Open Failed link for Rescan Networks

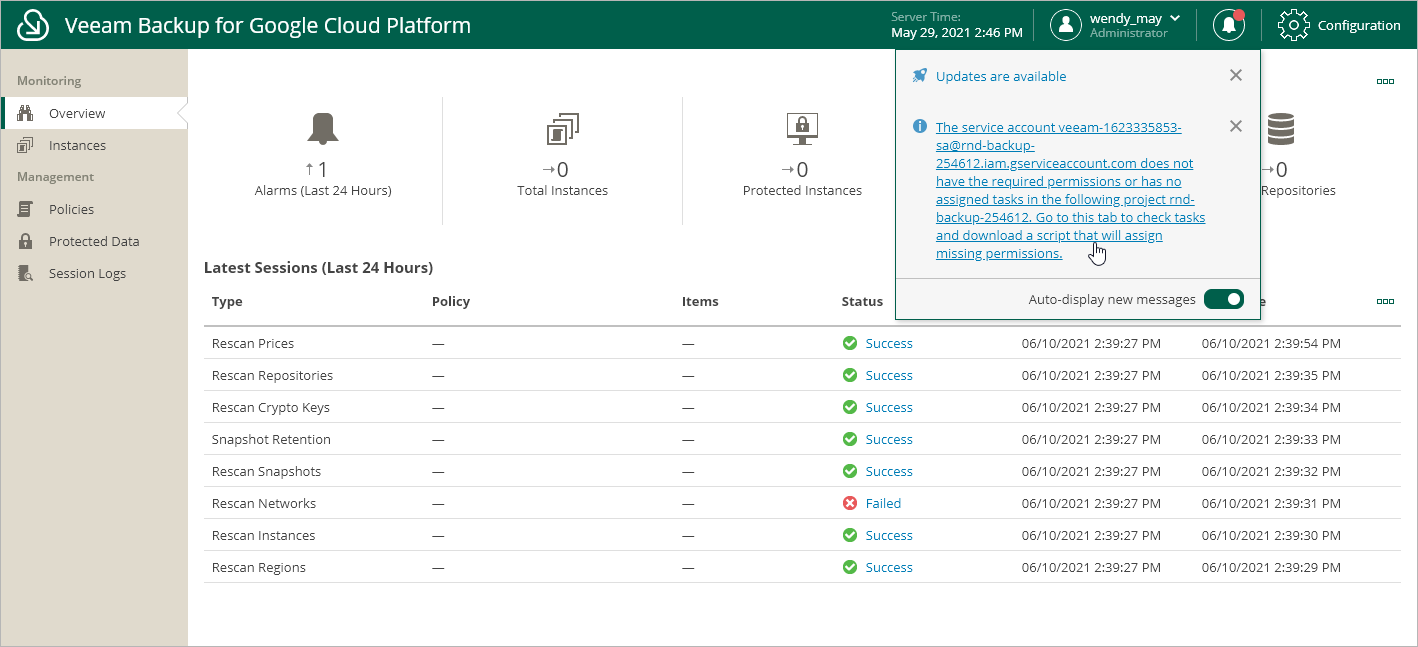[883, 503]
